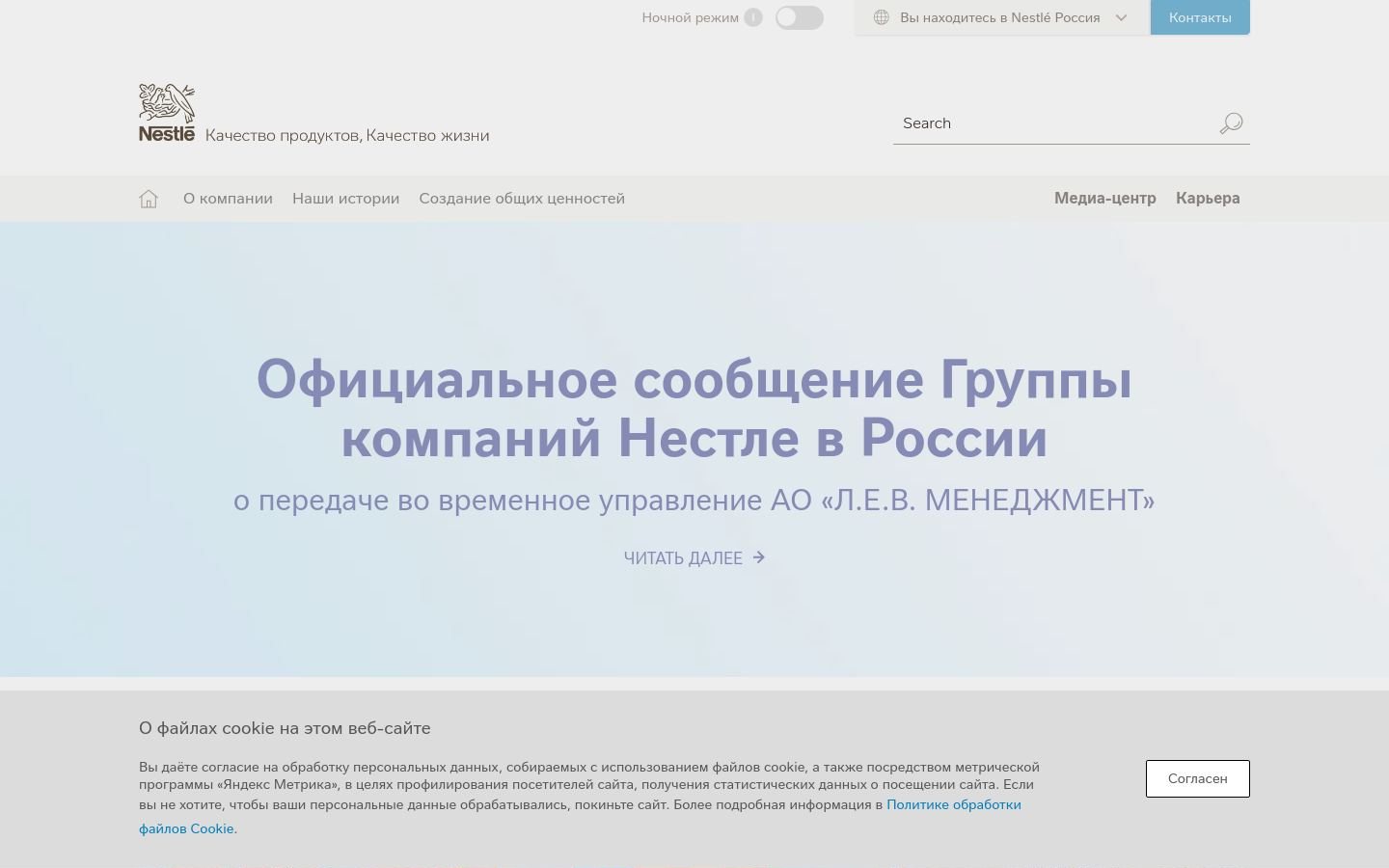Viewport: 1389px width, 868px height.
Task: Click the Контакты button
Action: (1200, 17)
